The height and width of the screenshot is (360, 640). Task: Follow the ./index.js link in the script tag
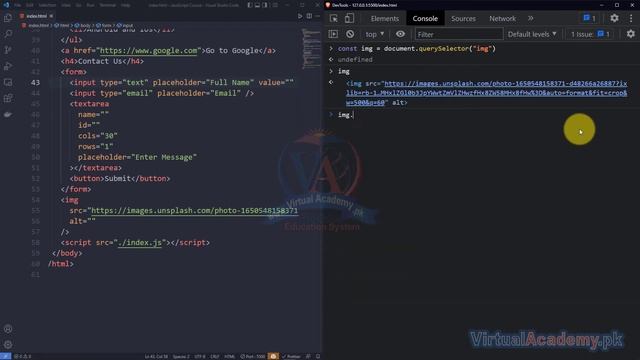click(x=140, y=242)
